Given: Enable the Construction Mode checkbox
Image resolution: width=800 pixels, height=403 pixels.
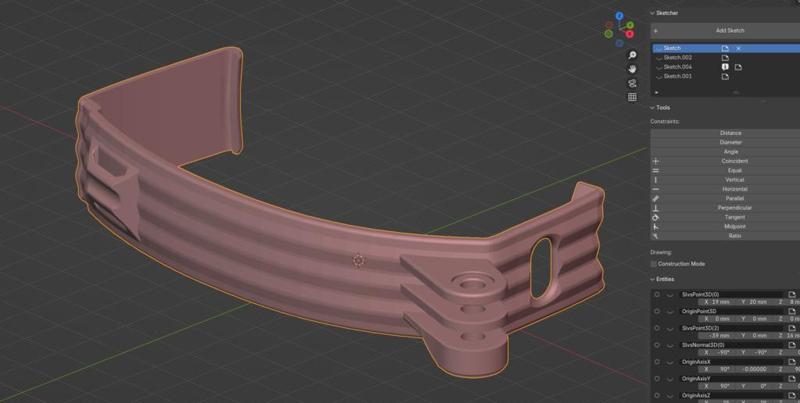Looking at the screenshot, I should click(654, 264).
